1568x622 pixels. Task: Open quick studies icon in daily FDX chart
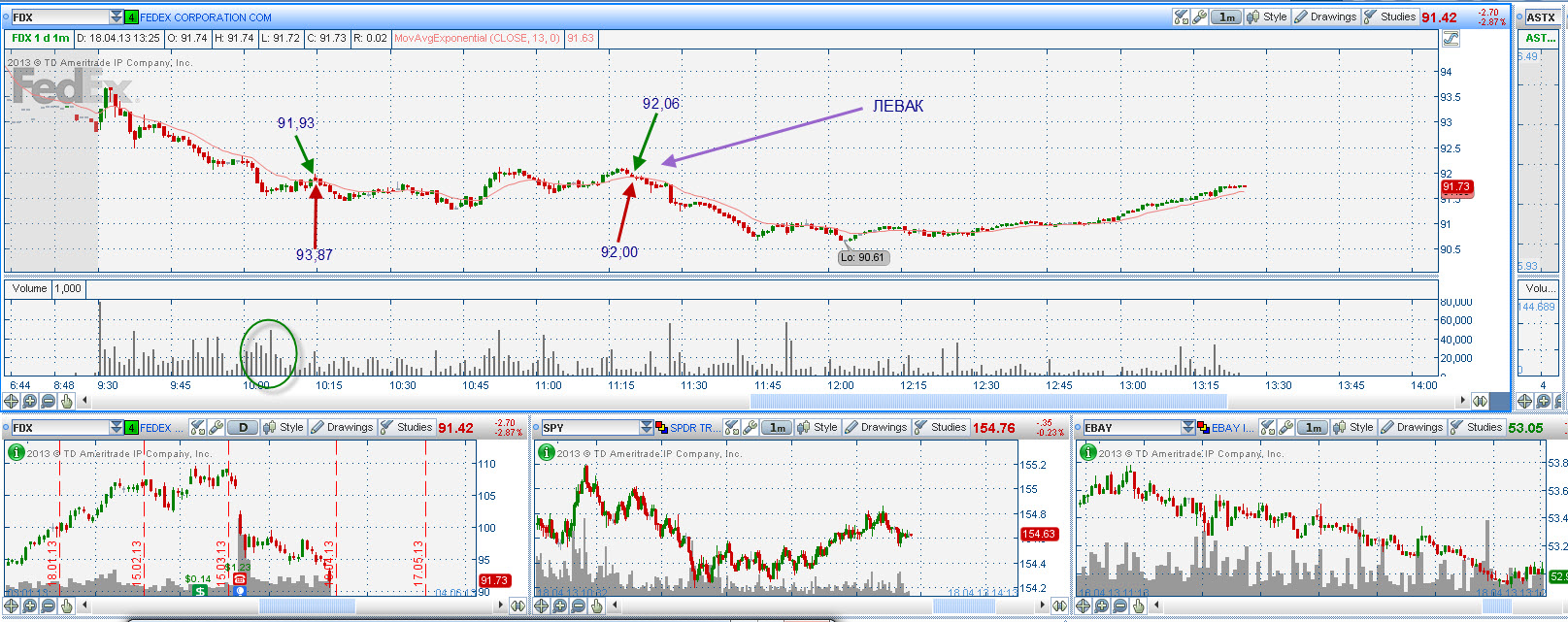pyautogui.click(x=197, y=427)
